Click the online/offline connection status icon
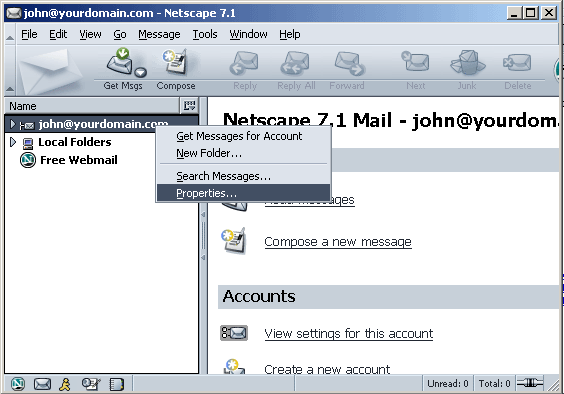Screen dimensions: 564x394 pos(530,383)
